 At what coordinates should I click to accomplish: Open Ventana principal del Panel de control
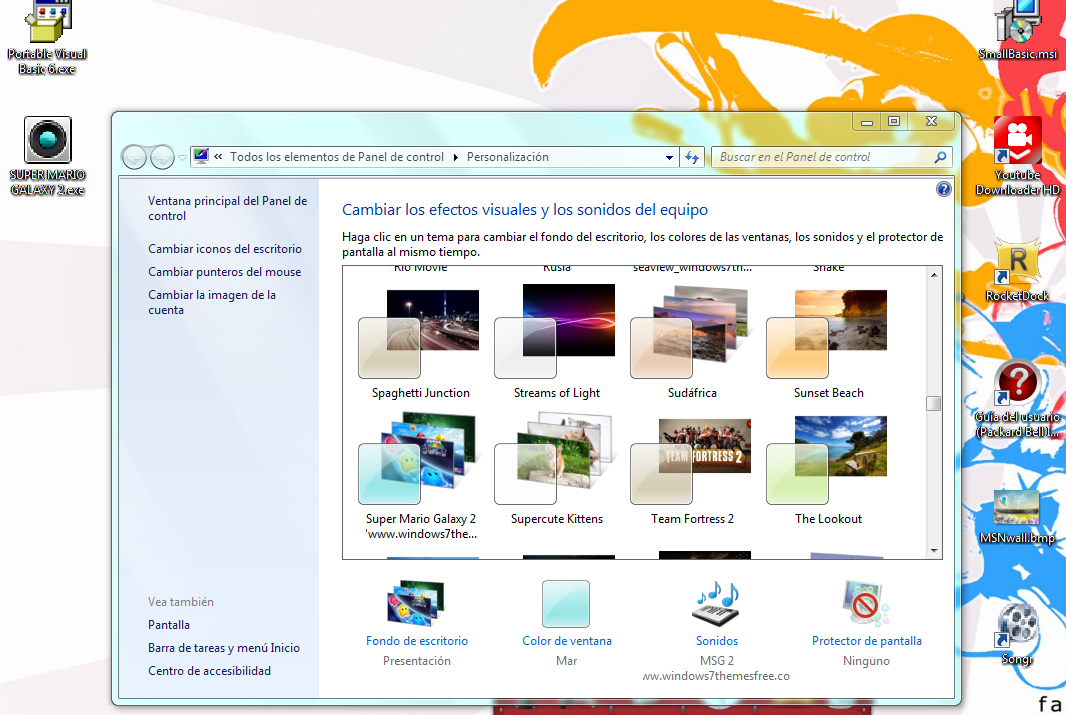click(x=228, y=208)
